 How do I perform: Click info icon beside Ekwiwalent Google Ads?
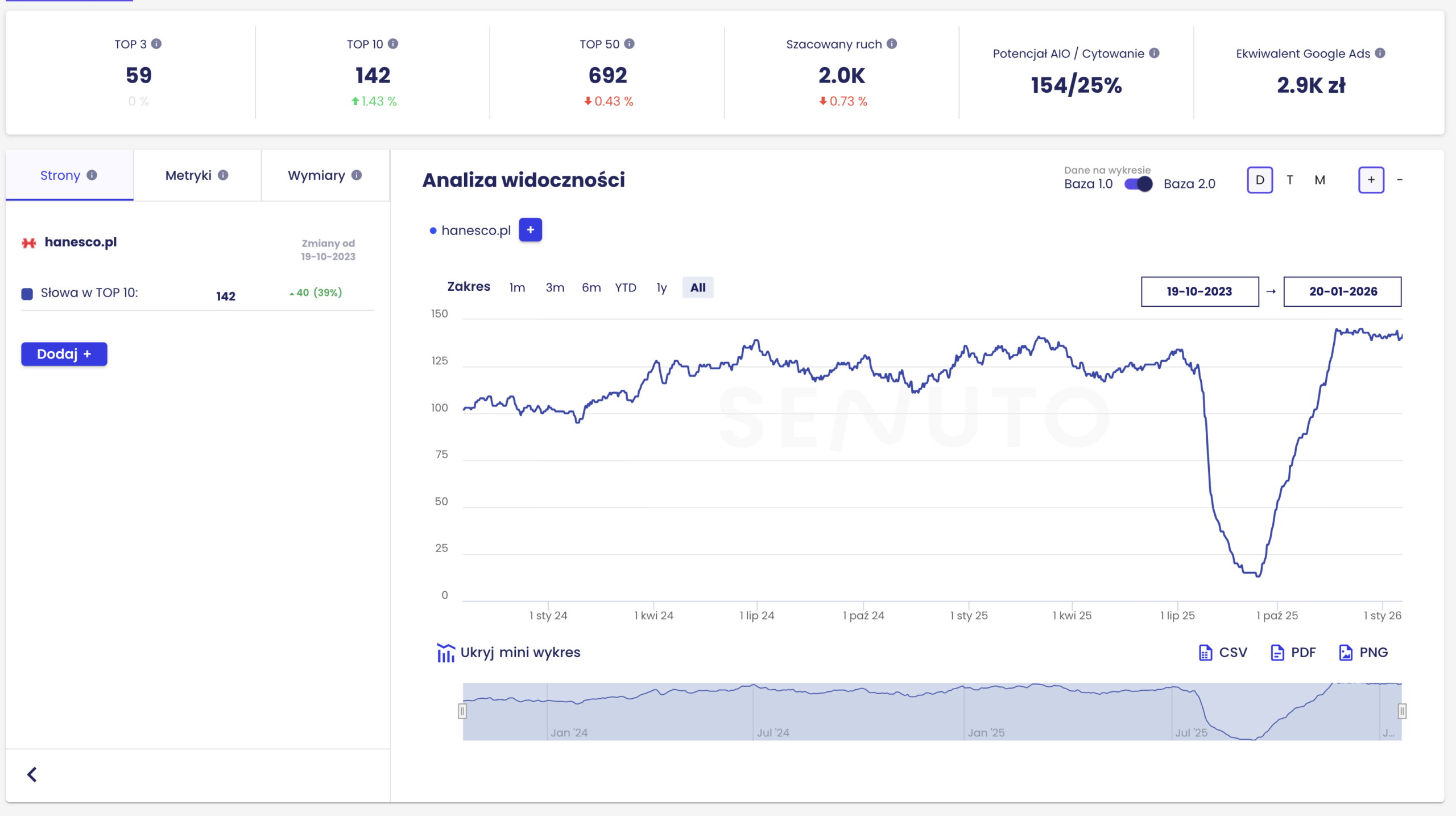[x=1380, y=53]
